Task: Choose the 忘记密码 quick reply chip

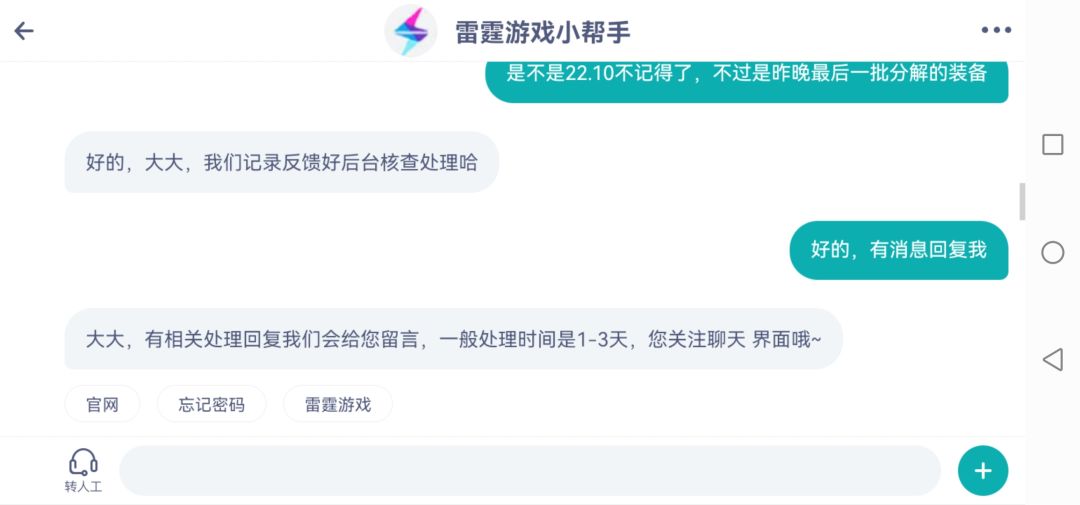Action: coord(212,405)
